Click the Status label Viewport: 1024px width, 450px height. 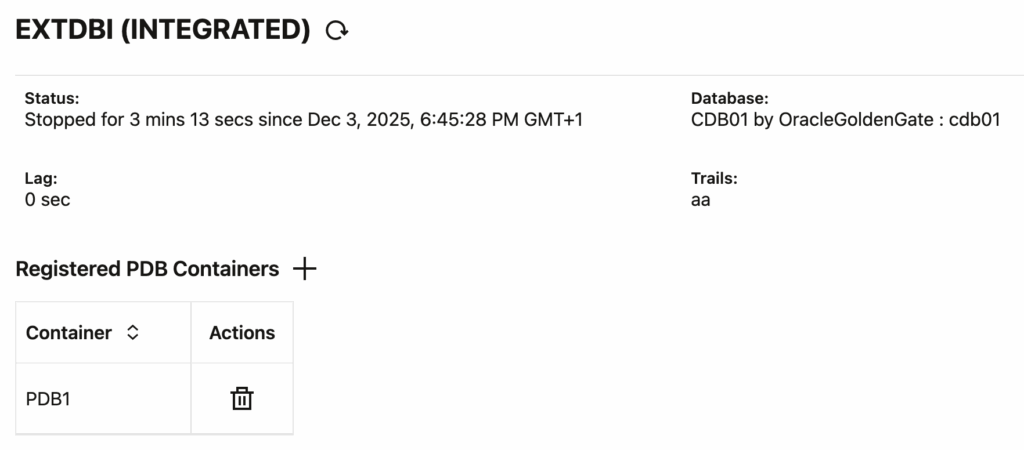click(52, 99)
